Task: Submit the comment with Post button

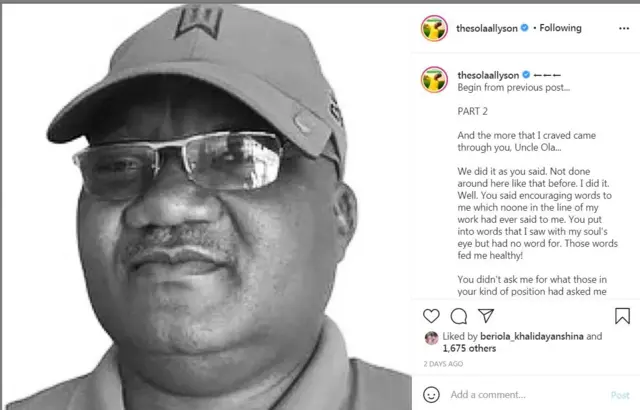Action: [620, 395]
